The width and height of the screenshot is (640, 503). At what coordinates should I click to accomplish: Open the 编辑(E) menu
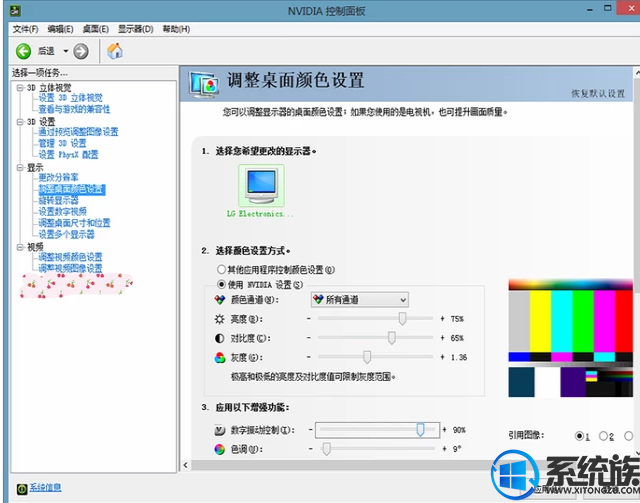pos(60,29)
